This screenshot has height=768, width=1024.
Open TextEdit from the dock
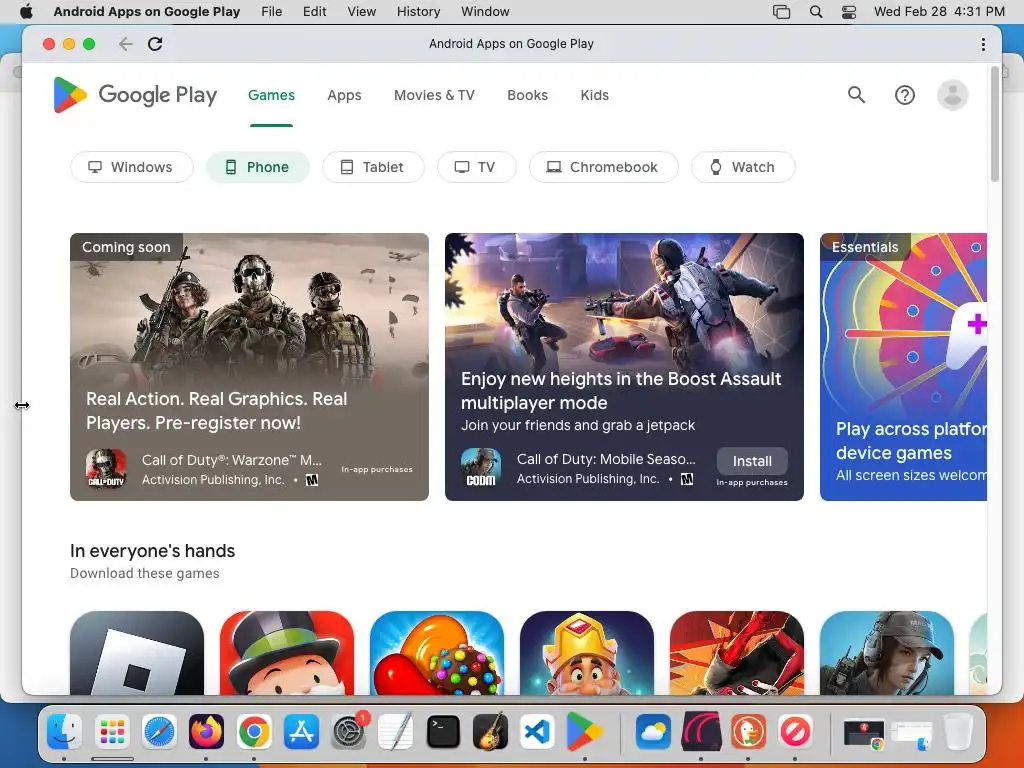point(396,731)
